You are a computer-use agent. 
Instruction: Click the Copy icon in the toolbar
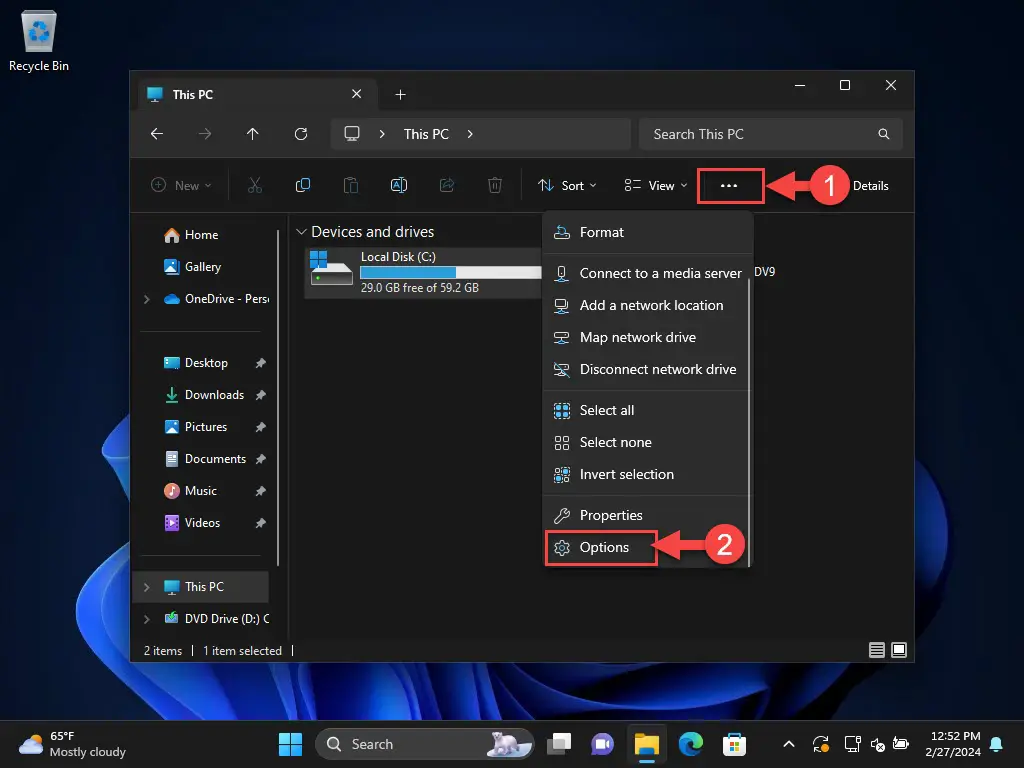(x=303, y=185)
